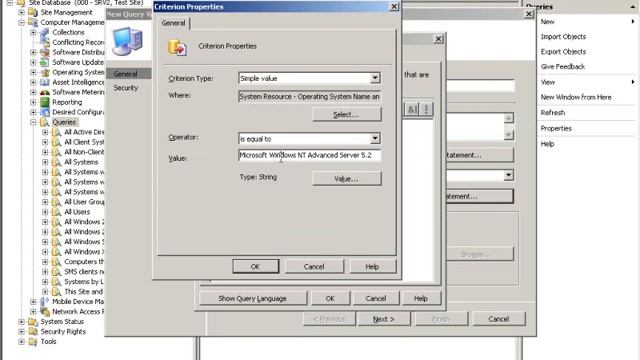Image resolution: width=640 pixels, height=360 pixels.
Task: Open the wizard combo box dropdown arrow
Action: [508, 175]
